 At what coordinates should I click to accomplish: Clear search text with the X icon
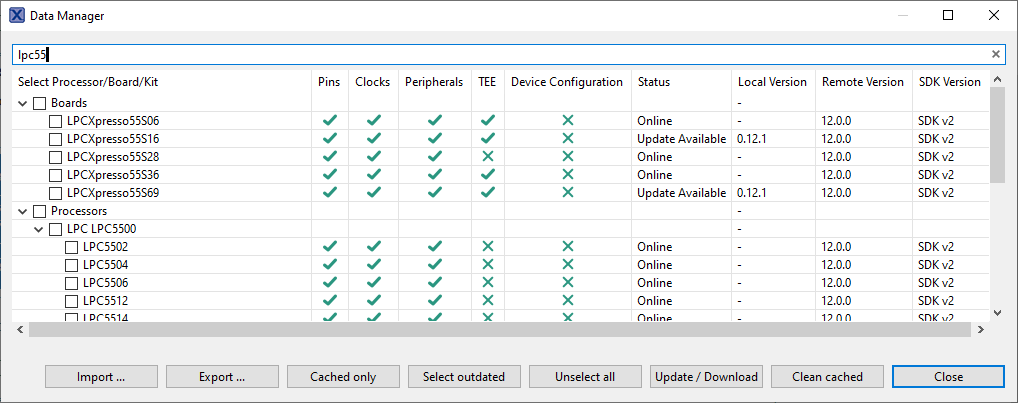click(995, 55)
